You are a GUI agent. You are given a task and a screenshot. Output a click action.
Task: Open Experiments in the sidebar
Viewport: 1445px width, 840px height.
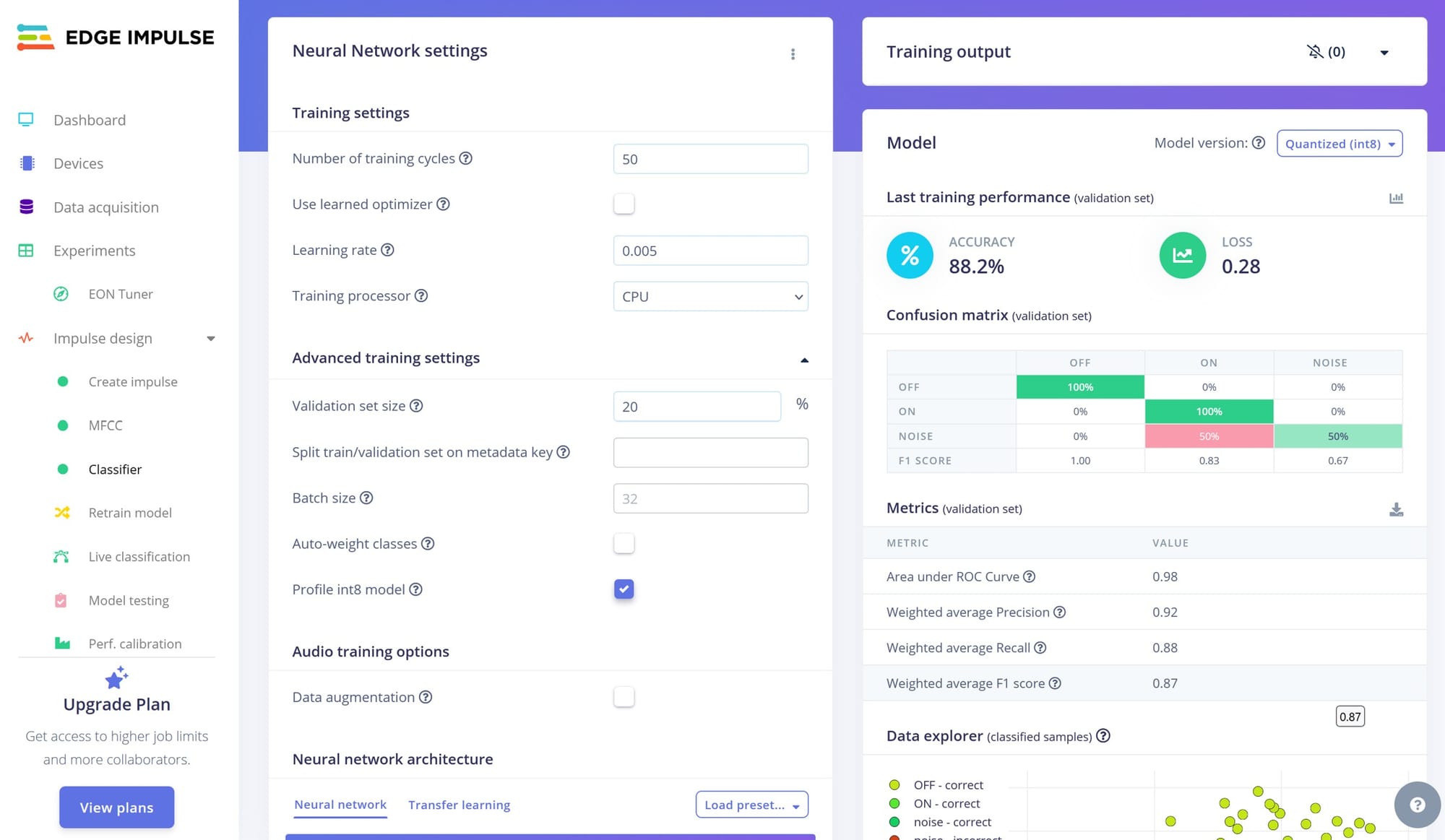coord(94,251)
